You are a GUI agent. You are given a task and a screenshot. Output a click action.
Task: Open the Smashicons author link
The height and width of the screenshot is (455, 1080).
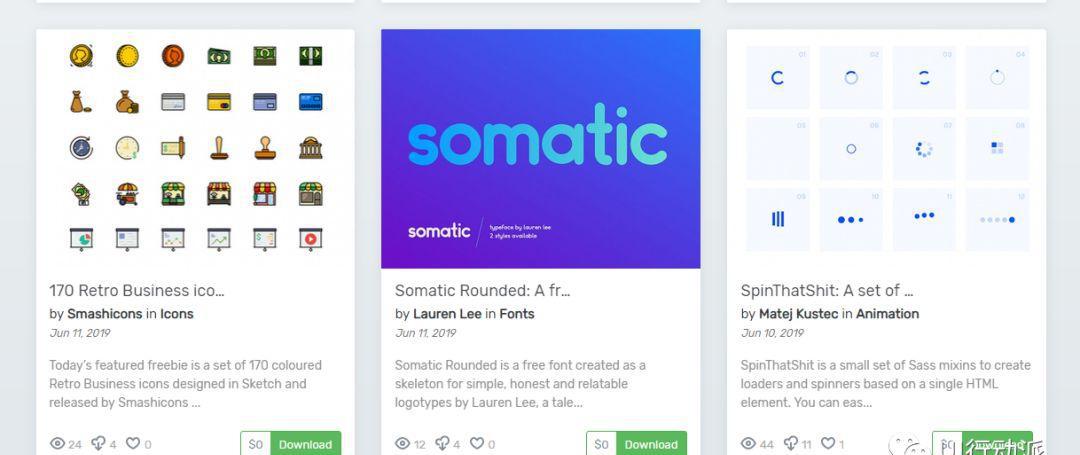coord(105,314)
